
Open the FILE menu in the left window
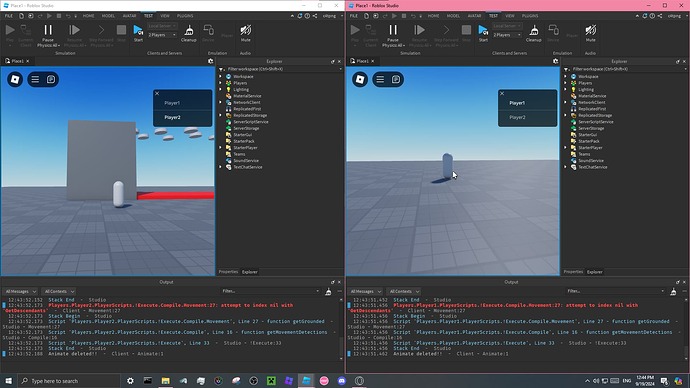[9, 16]
